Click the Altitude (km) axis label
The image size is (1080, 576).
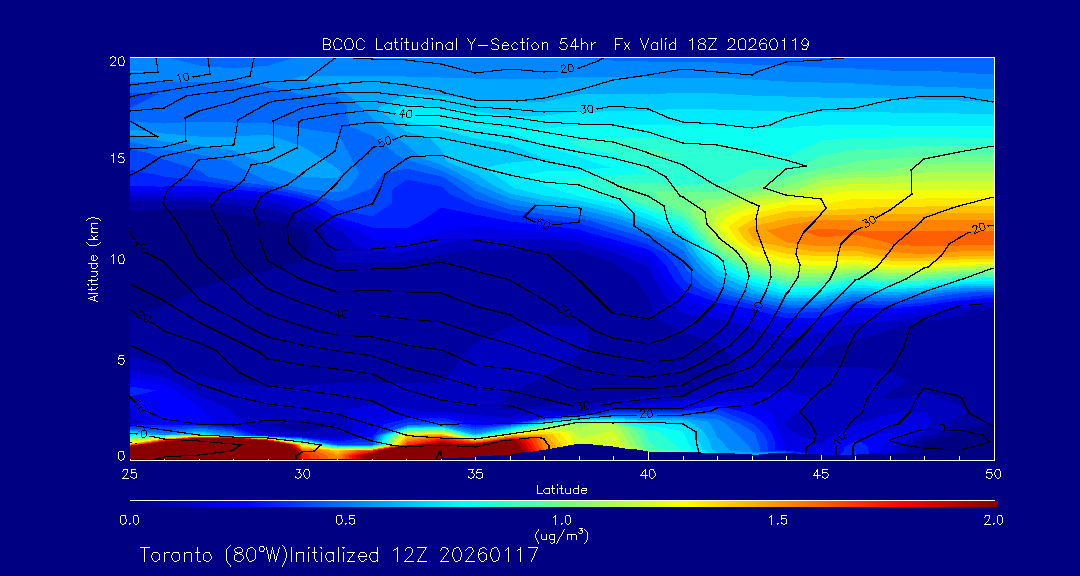94,258
